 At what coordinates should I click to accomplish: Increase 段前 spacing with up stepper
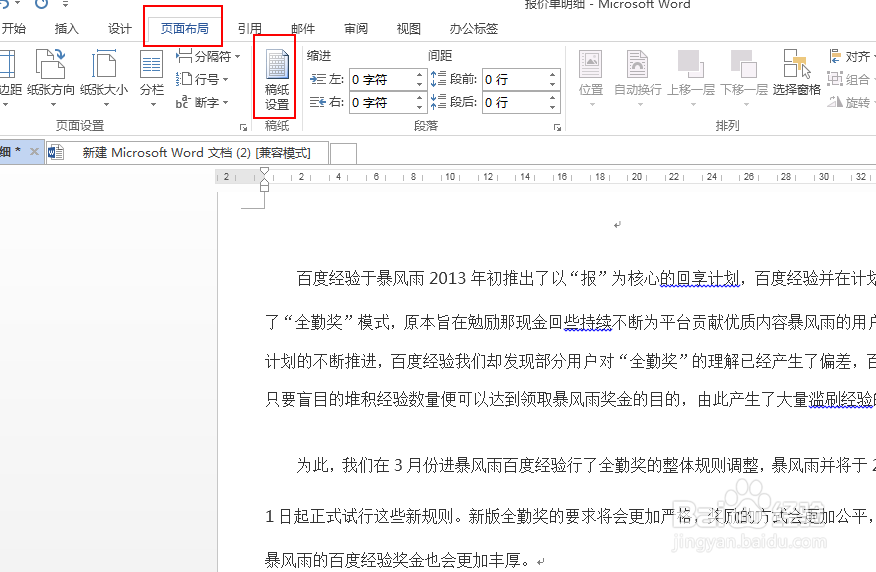click(x=553, y=74)
